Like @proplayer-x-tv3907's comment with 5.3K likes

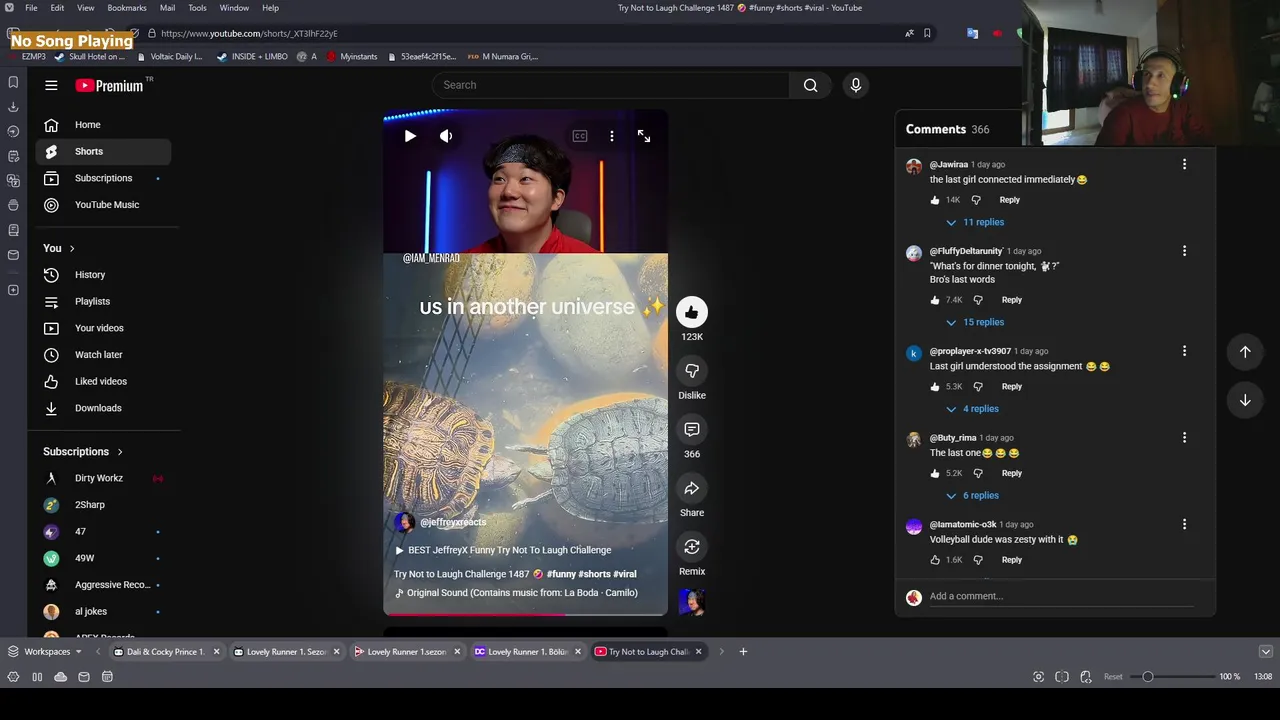[x=936, y=387]
